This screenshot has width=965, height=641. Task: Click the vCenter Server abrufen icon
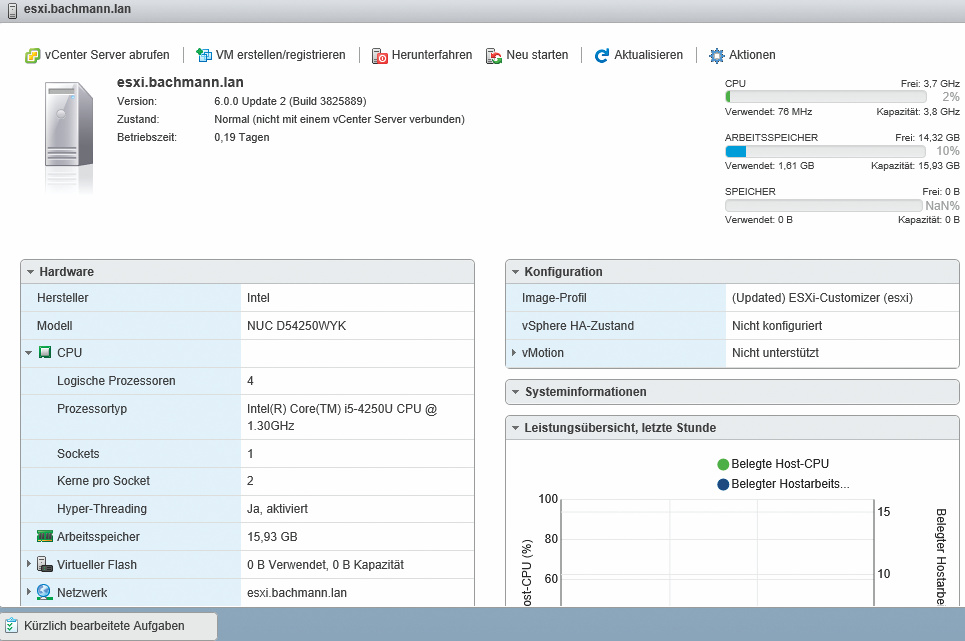coord(32,55)
